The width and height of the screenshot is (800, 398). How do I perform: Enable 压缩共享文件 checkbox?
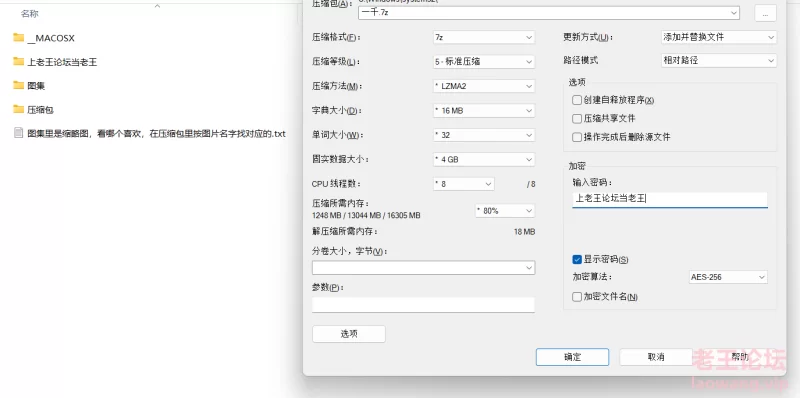coord(577,118)
